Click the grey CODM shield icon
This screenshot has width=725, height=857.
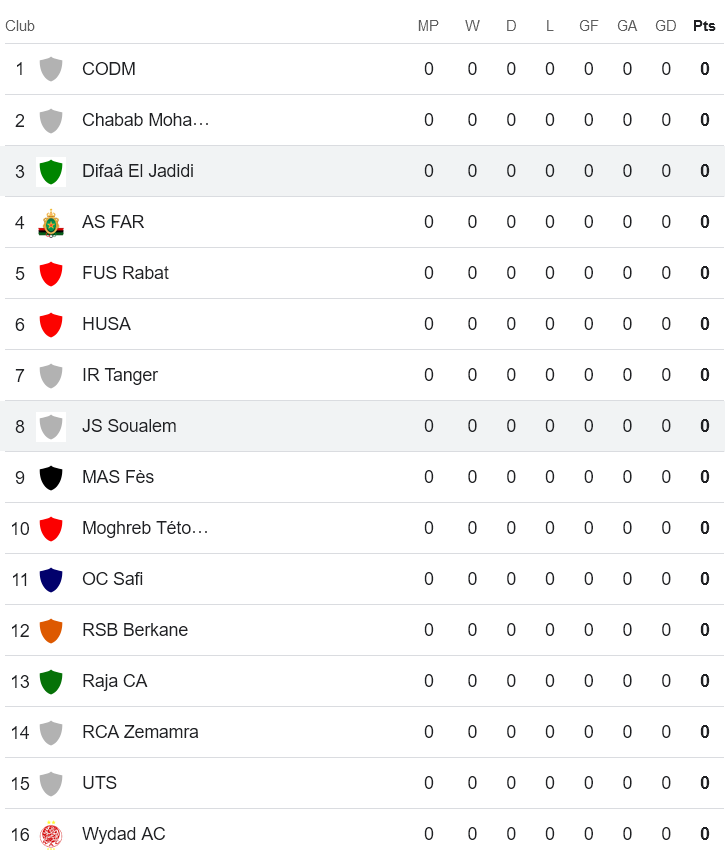tap(50, 69)
